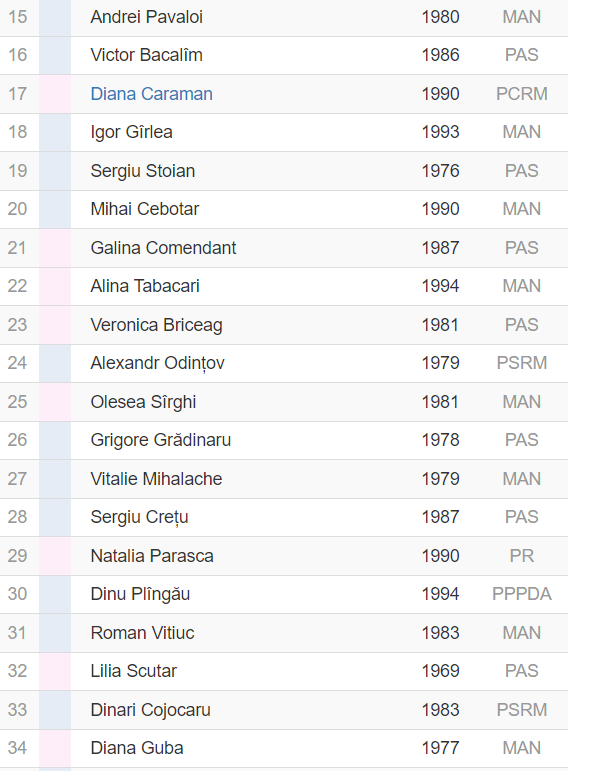The width and height of the screenshot is (589, 771).
Task: Open the Diana Caraman link
Action: tap(151, 94)
